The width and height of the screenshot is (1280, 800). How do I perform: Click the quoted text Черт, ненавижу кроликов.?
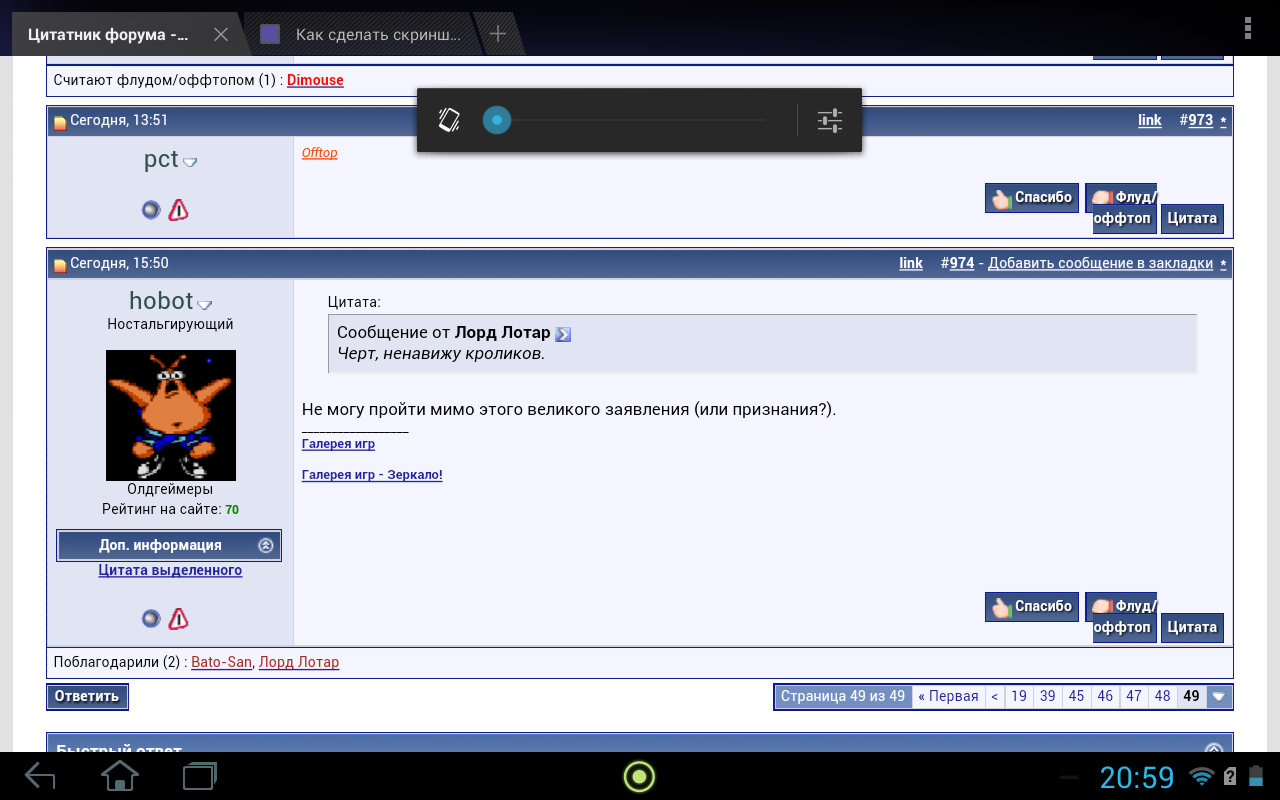(x=441, y=354)
